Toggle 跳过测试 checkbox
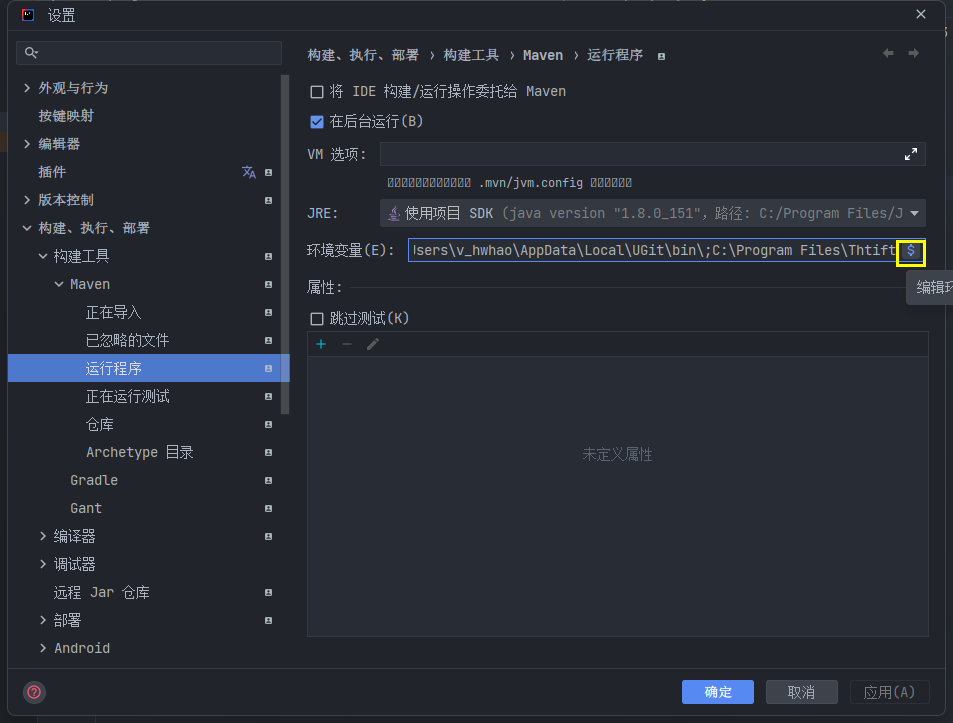 coord(317,319)
